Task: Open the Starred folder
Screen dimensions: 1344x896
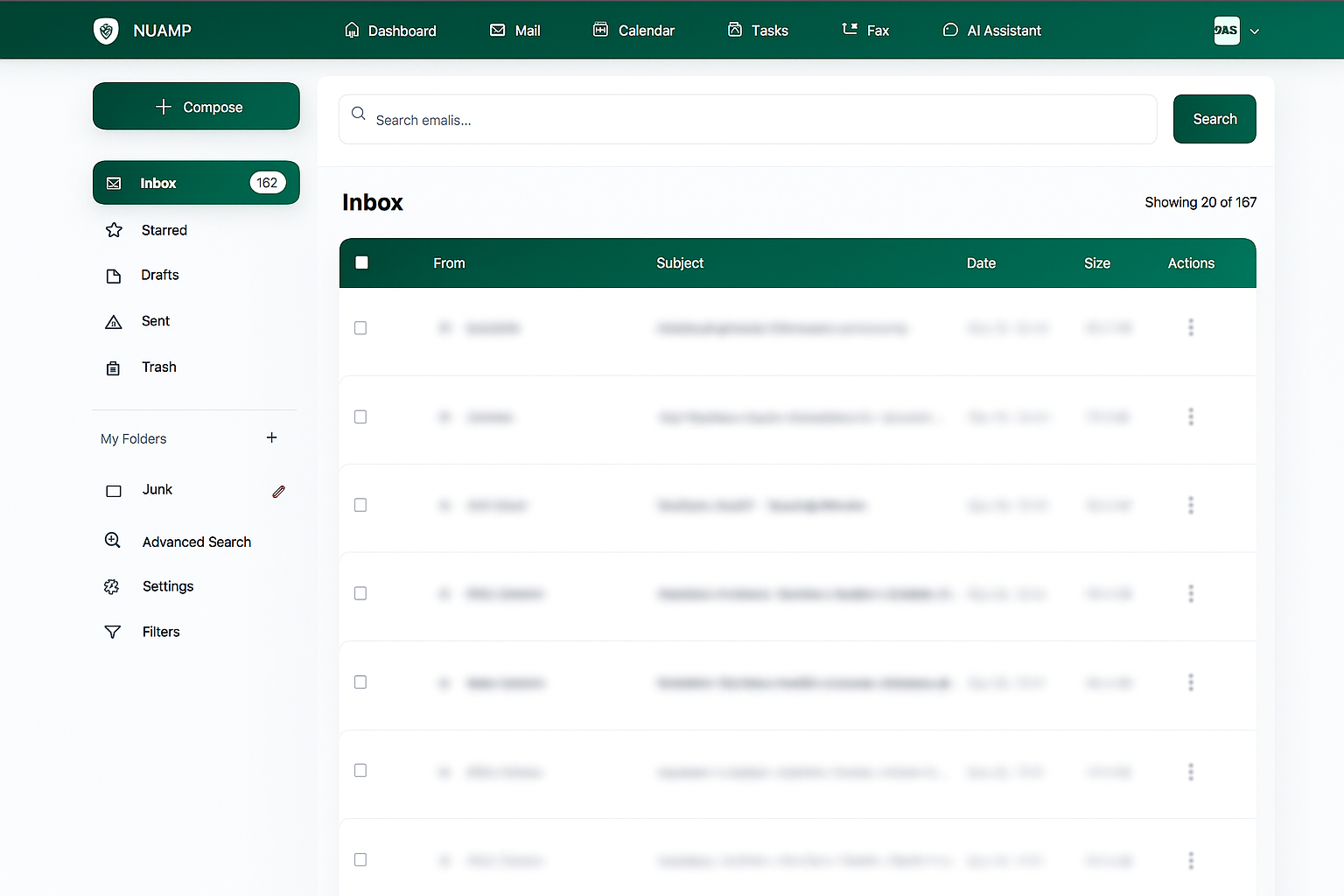Action: point(164,230)
